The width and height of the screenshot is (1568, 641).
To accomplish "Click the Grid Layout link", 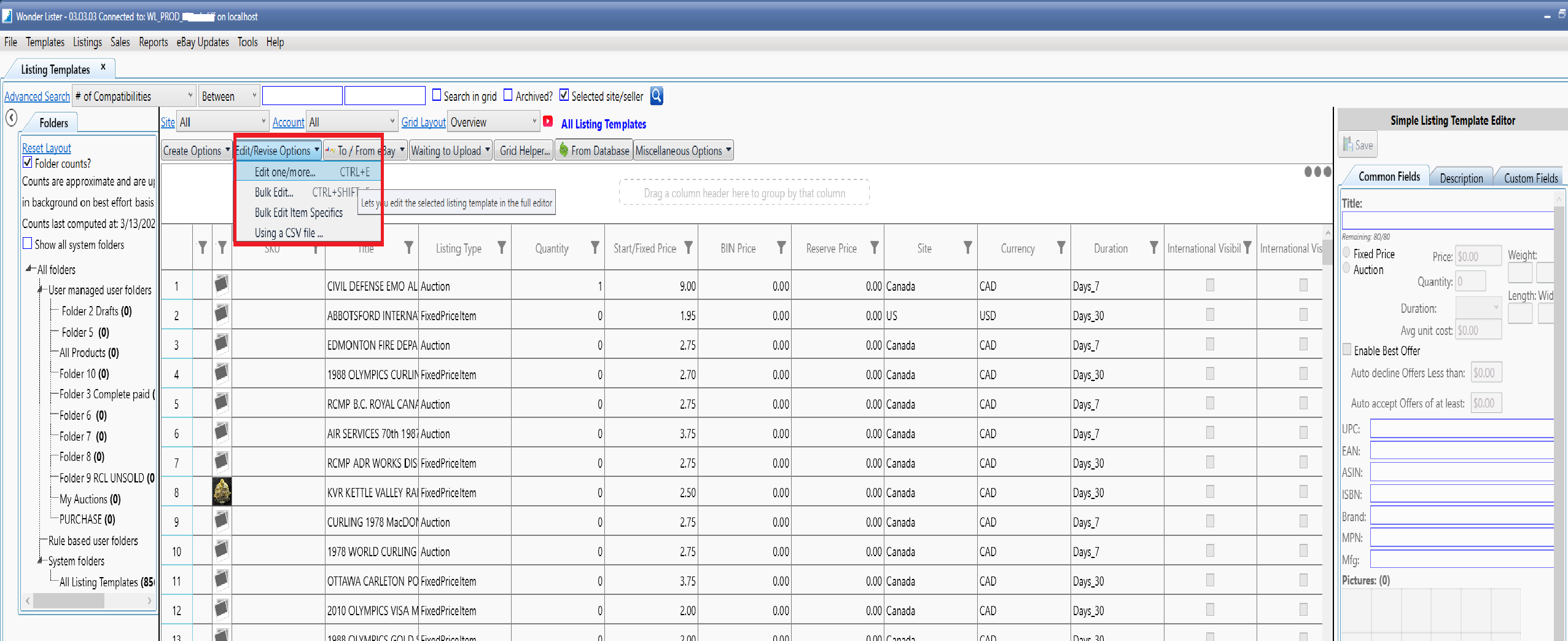I will tap(423, 122).
